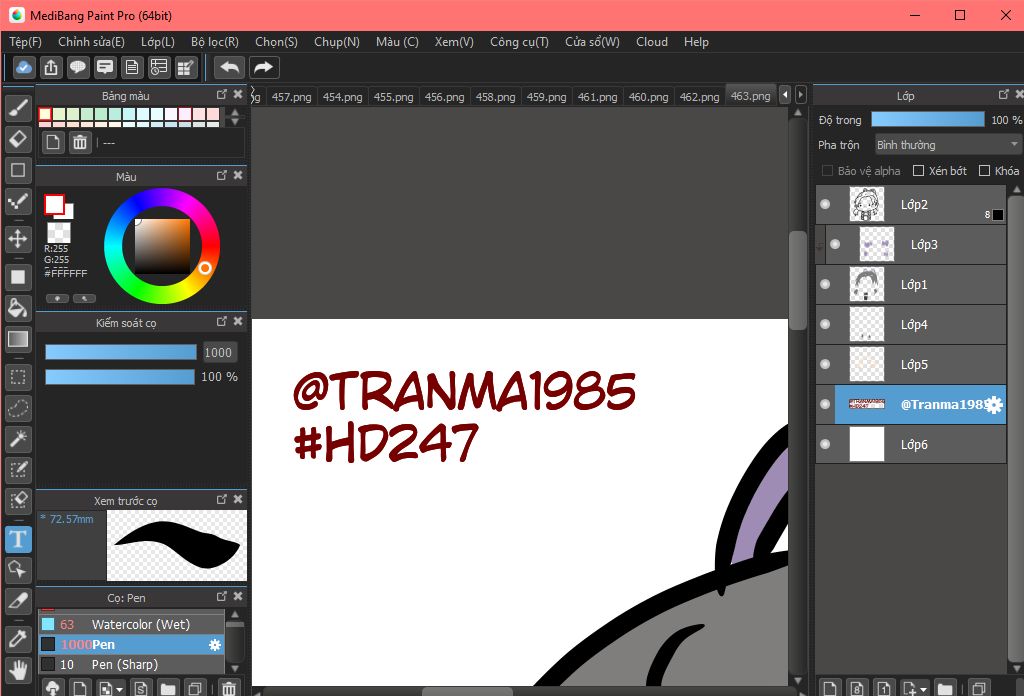Click the Lớp2 layer thumbnail
The width and height of the screenshot is (1024, 696).
(867, 204)
